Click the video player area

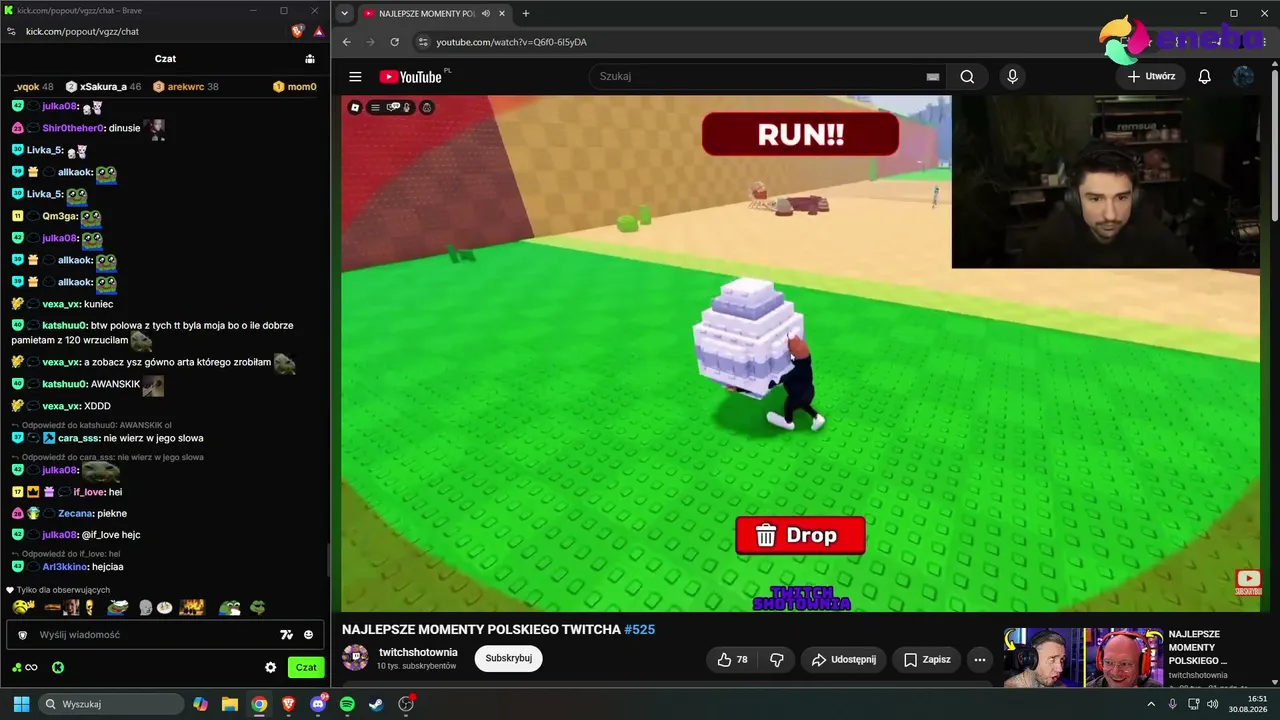click(x=800, y=352)
